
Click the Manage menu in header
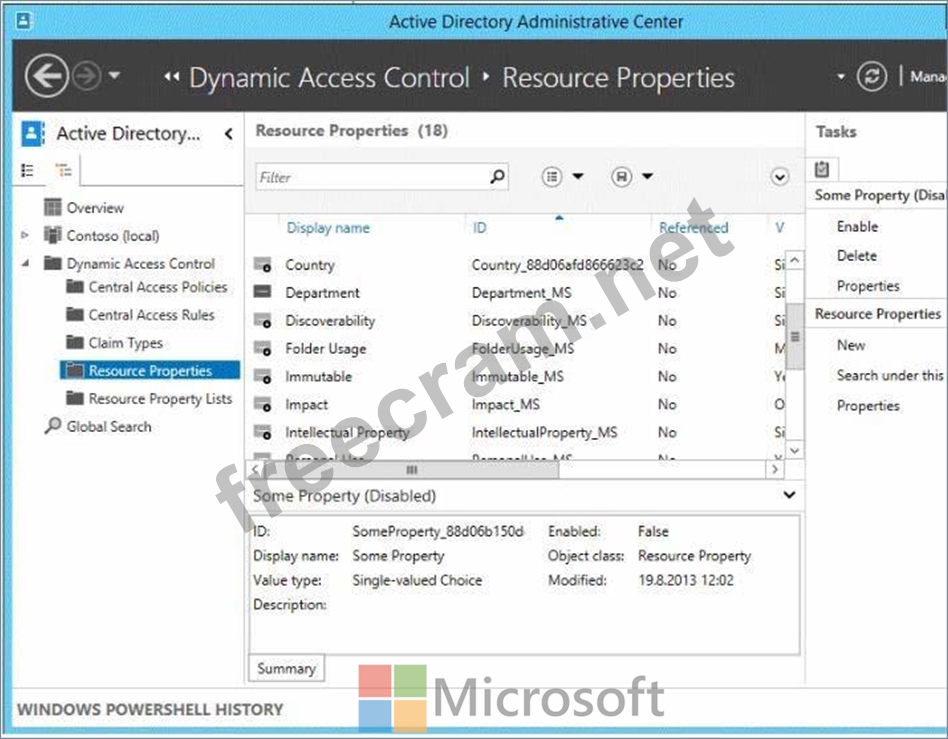[x=929, y=77]
